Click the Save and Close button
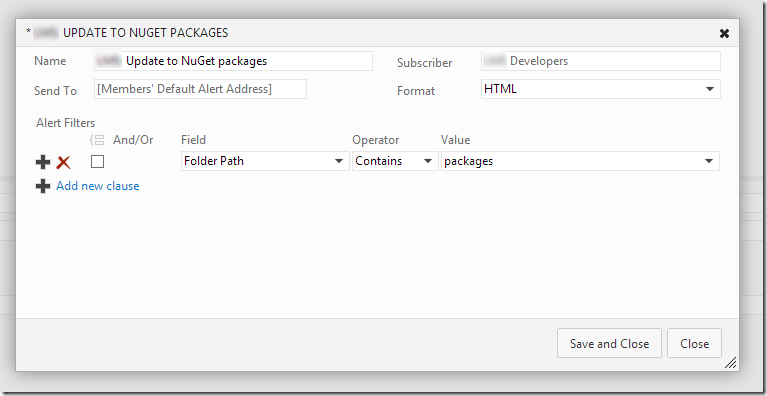This screenshot has height=396, width=767. pos(609,343)
